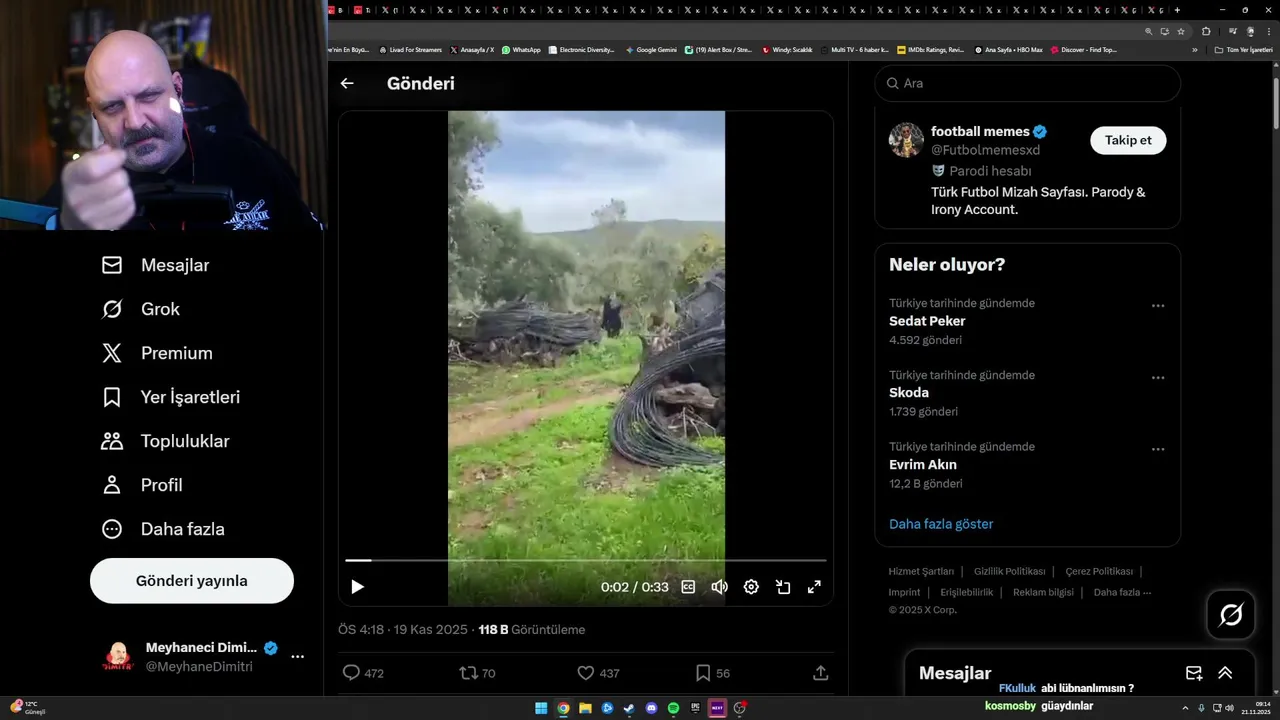Open the floating Grok button
The width and height of the screenshot is (1280, 720).
coord(1231,615)
